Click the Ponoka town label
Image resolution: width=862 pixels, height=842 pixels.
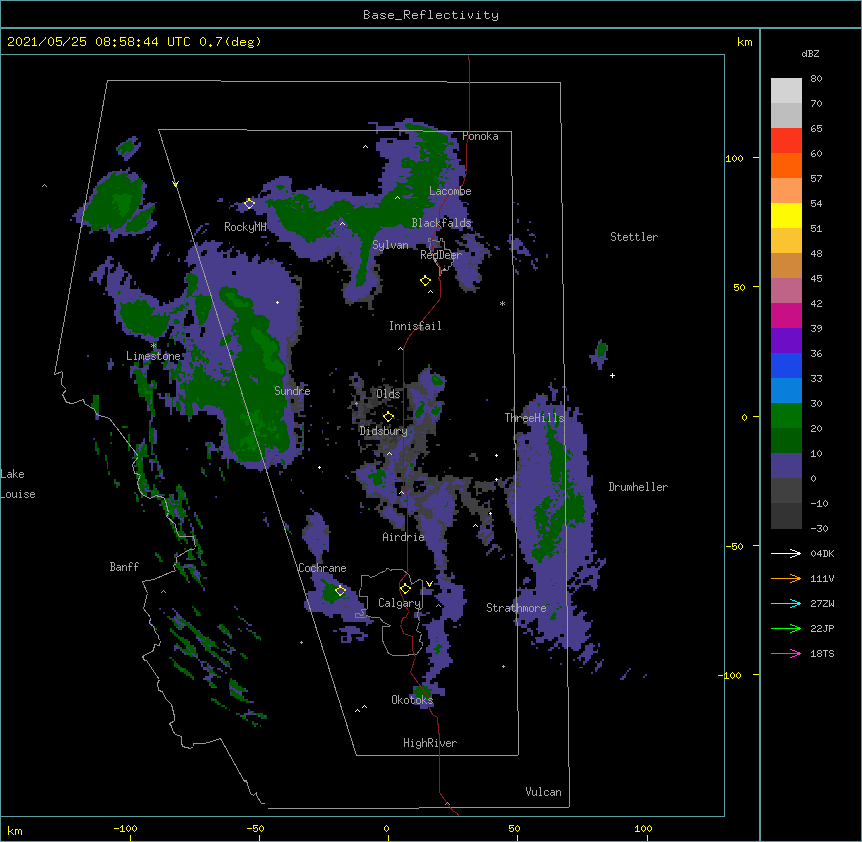point(480,136)
